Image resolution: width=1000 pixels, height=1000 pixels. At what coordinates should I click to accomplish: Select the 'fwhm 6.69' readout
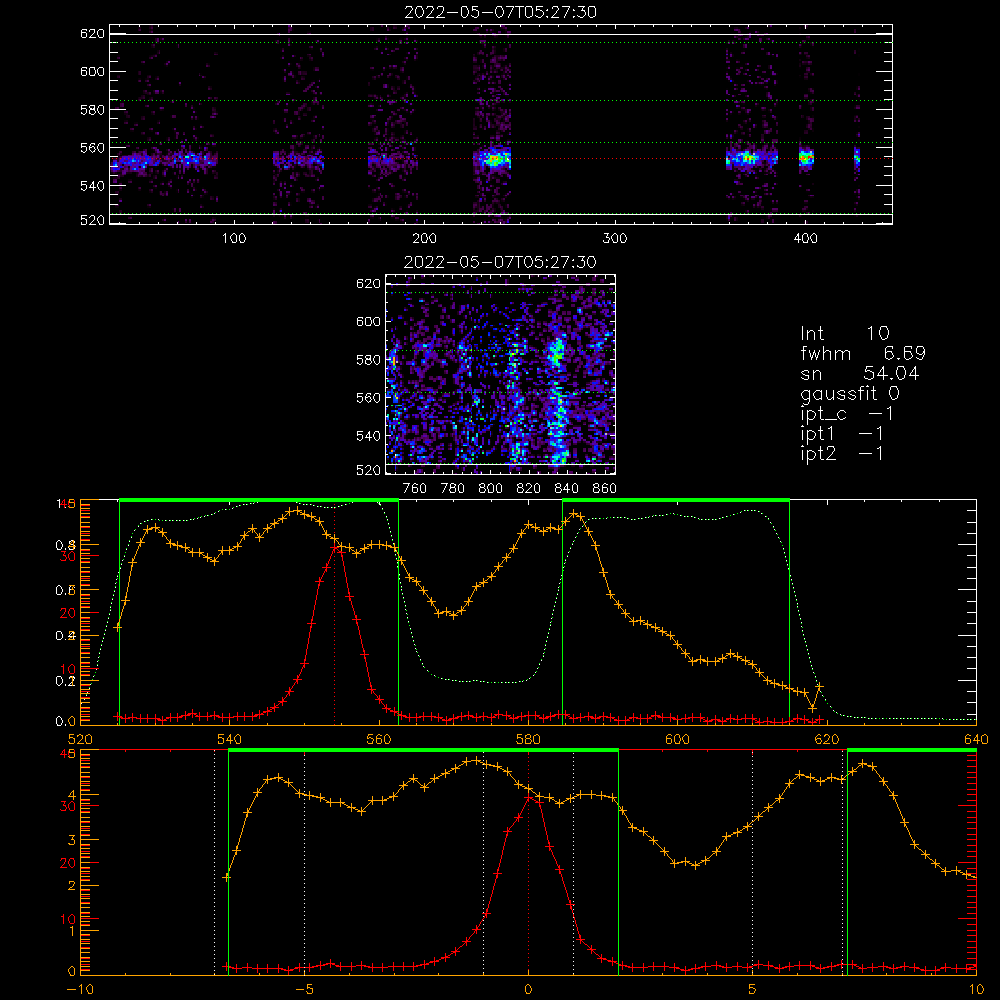click(863, 353)
